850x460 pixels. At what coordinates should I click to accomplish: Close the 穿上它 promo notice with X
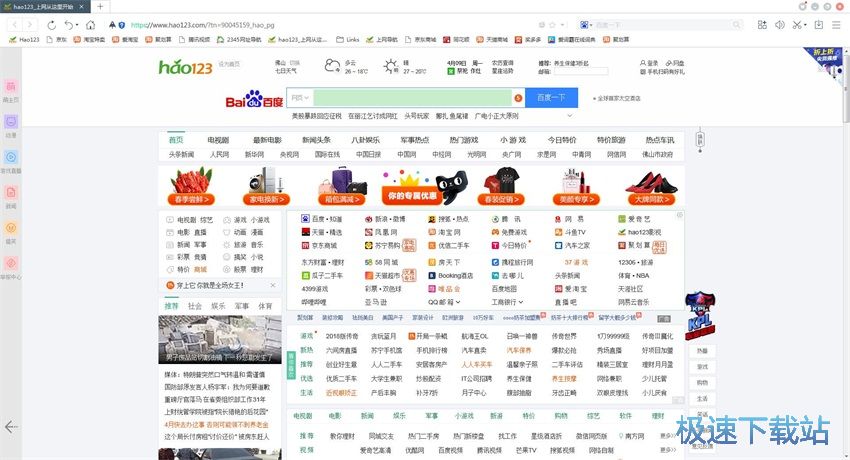click(x=273, y=285)
